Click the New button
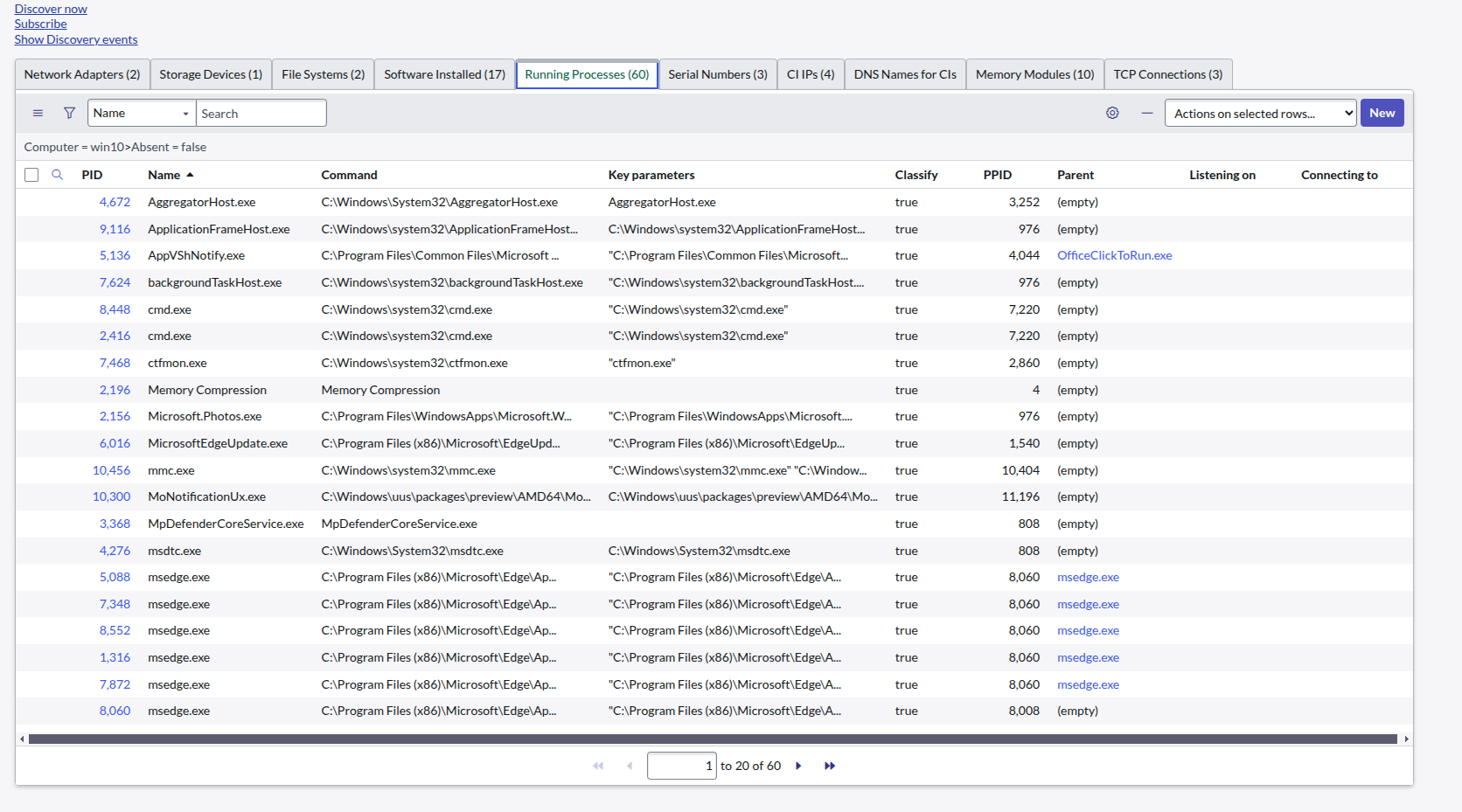The height and width of the screenshot is (812, 1462). (1382, 113)
